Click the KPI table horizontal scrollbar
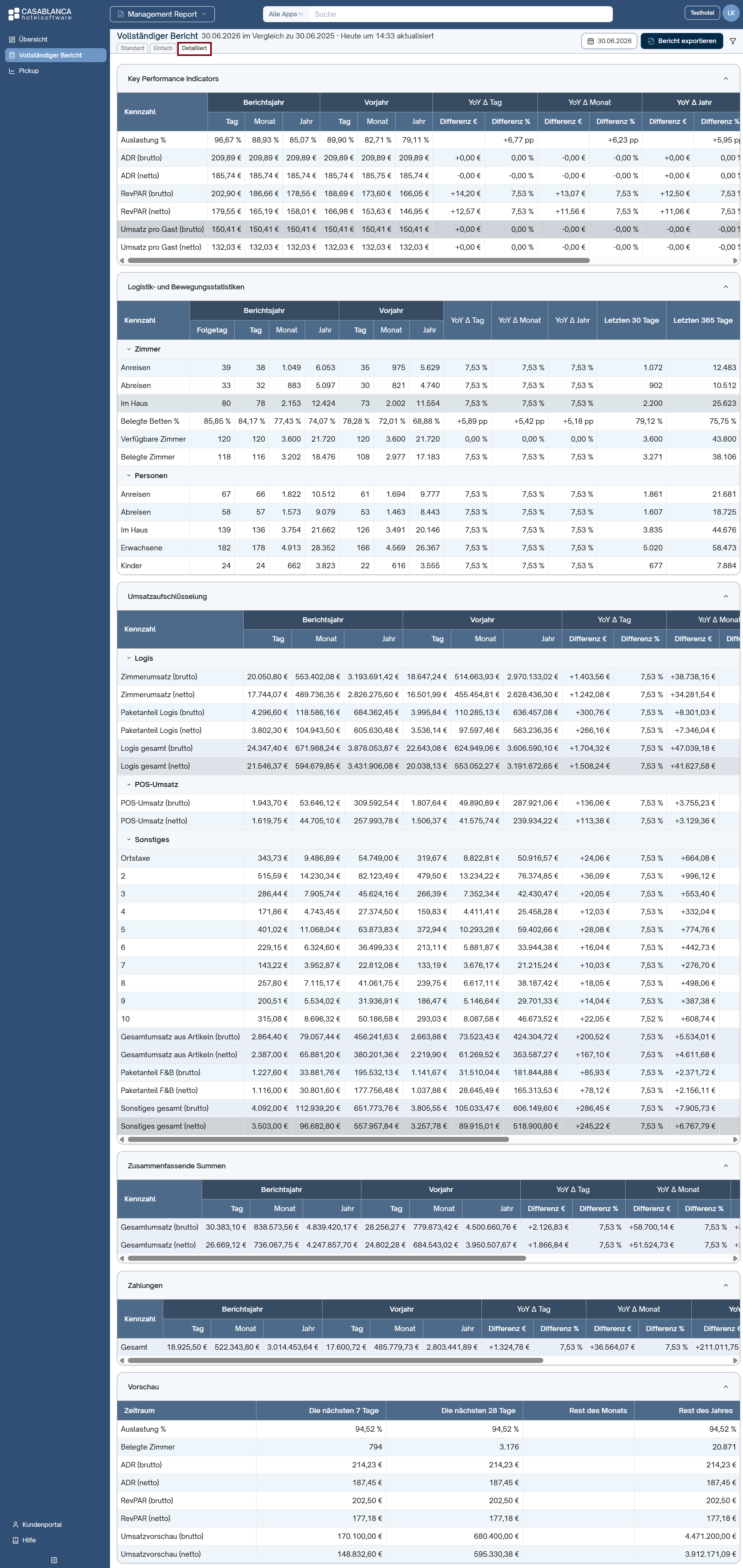 [359, 261]
